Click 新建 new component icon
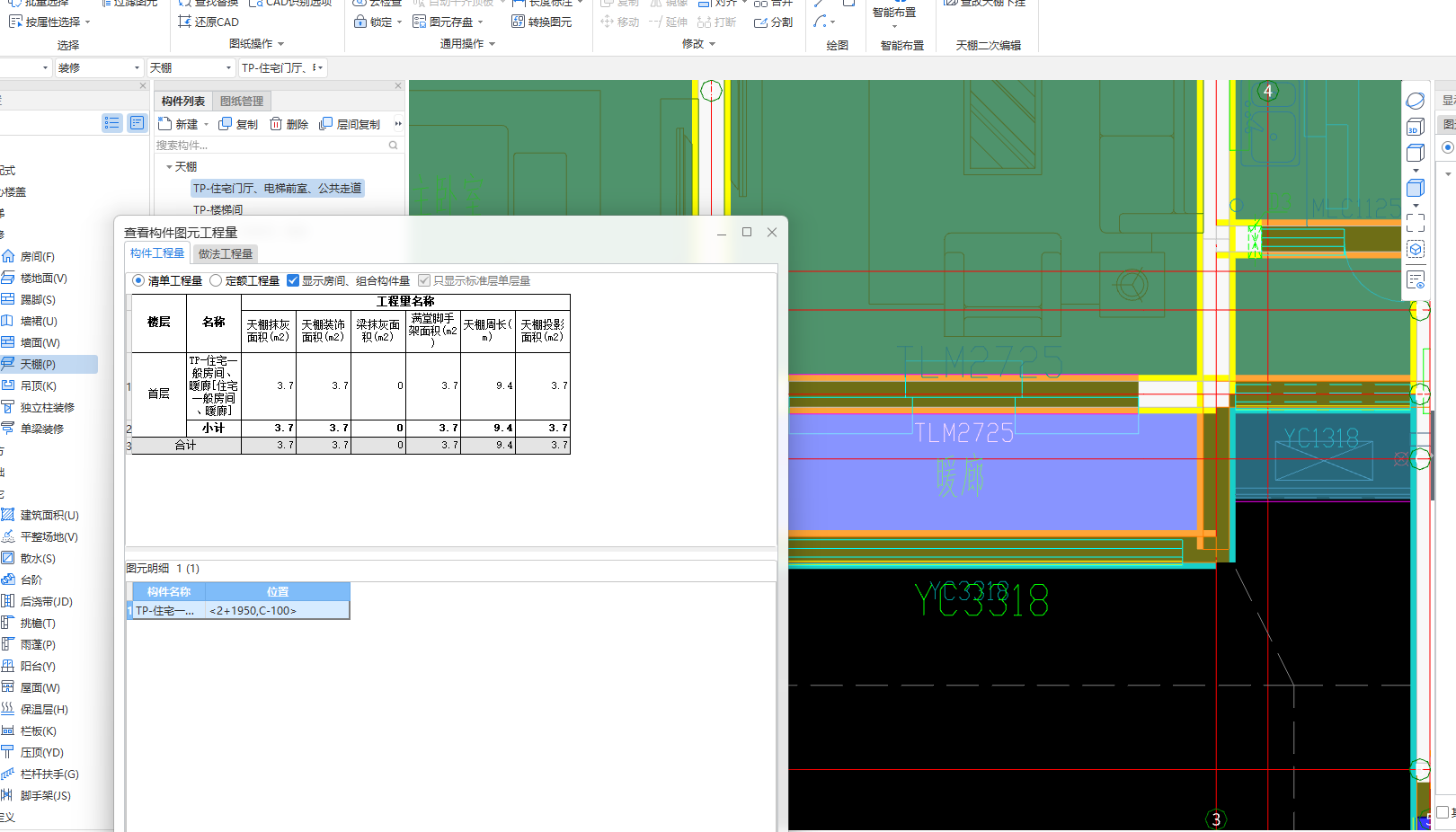 tap(164, 124)
